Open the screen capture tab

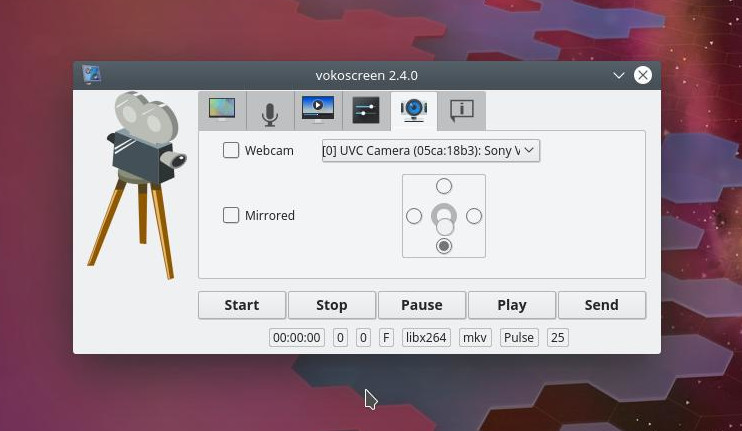point(222,110)
